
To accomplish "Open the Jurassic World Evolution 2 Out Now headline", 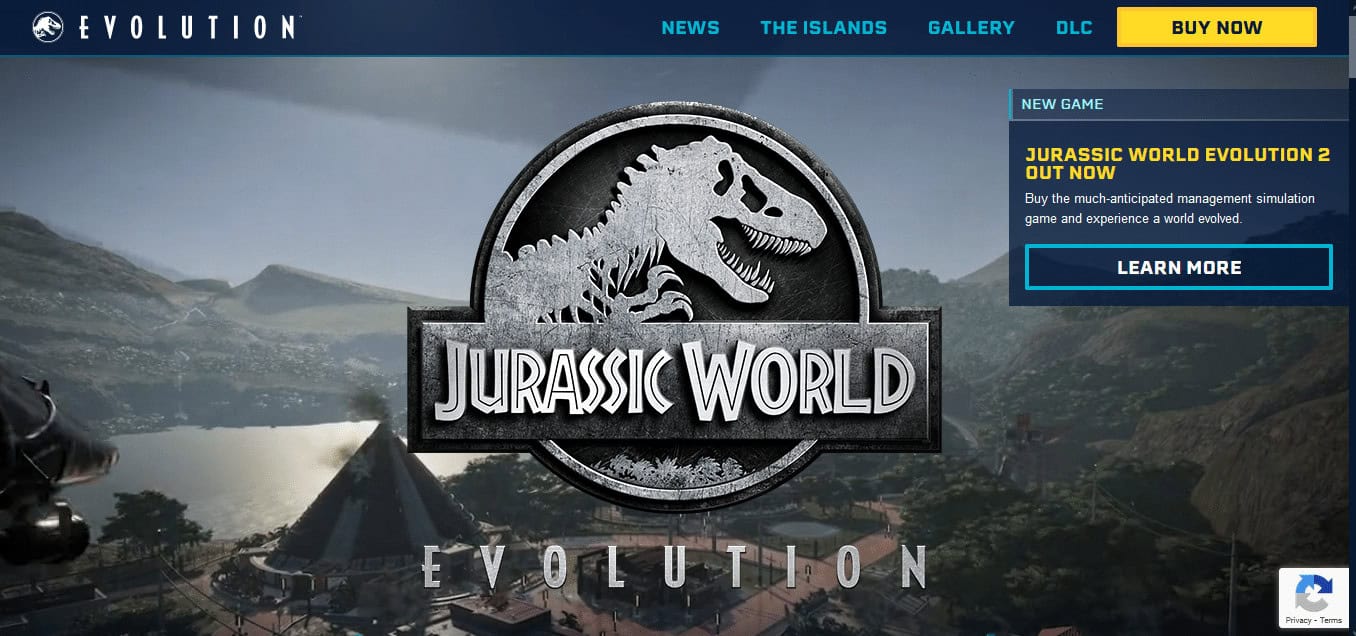I will [x=1177, y=164].
